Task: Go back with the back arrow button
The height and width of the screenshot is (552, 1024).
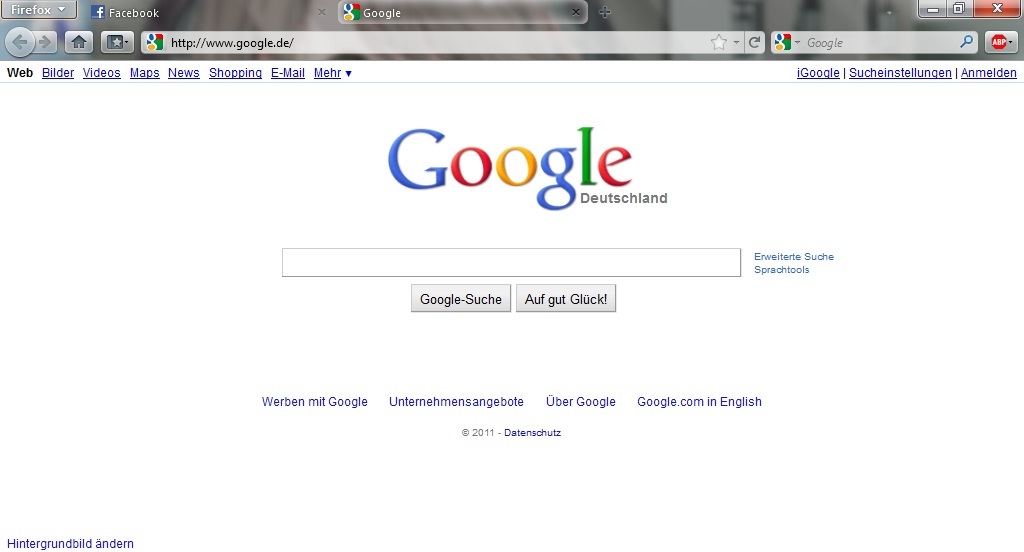Action: pos(20,42)
